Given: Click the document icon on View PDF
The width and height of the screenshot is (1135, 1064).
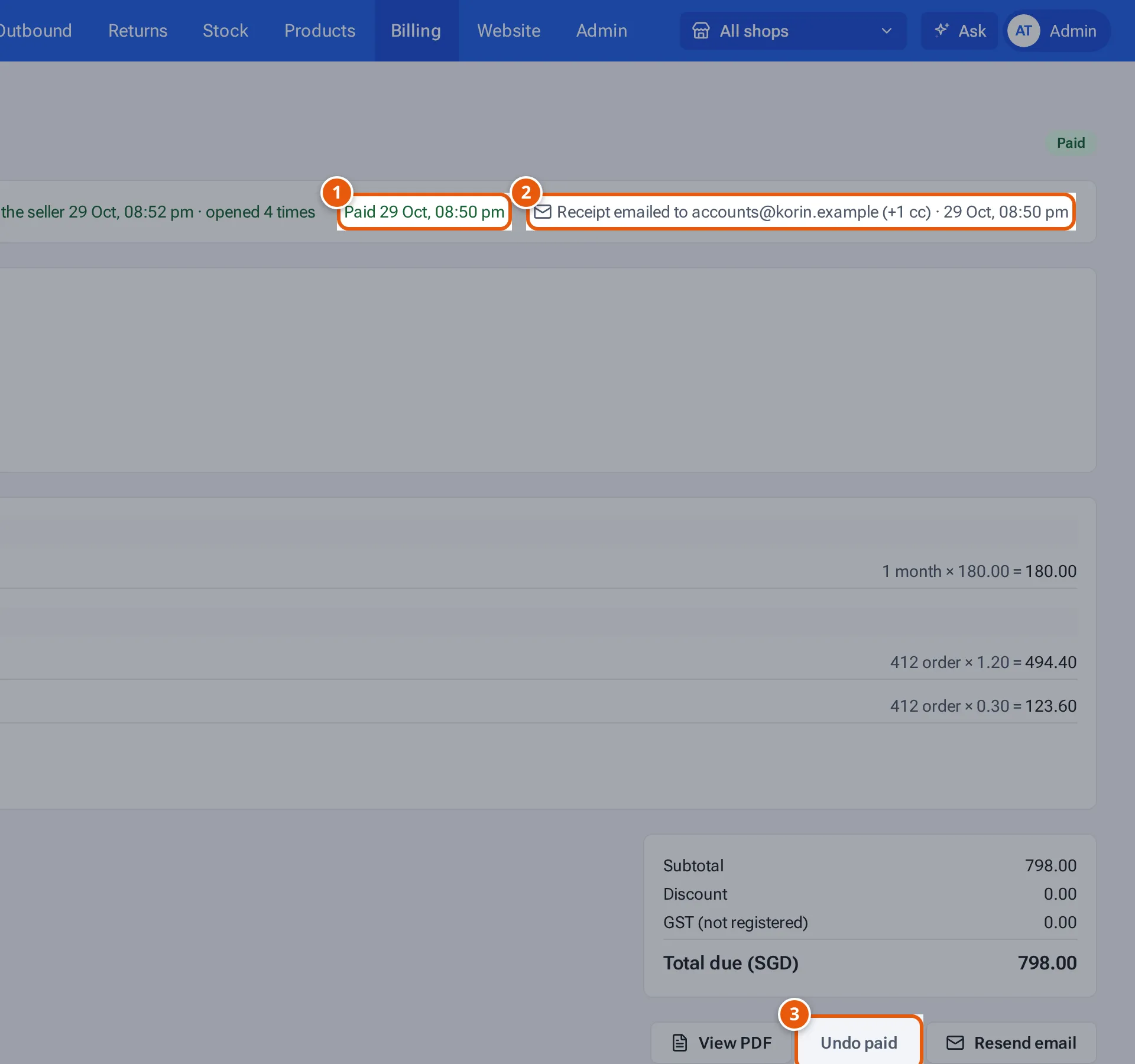Looking at the screenshot, I should pos(680,1043).
